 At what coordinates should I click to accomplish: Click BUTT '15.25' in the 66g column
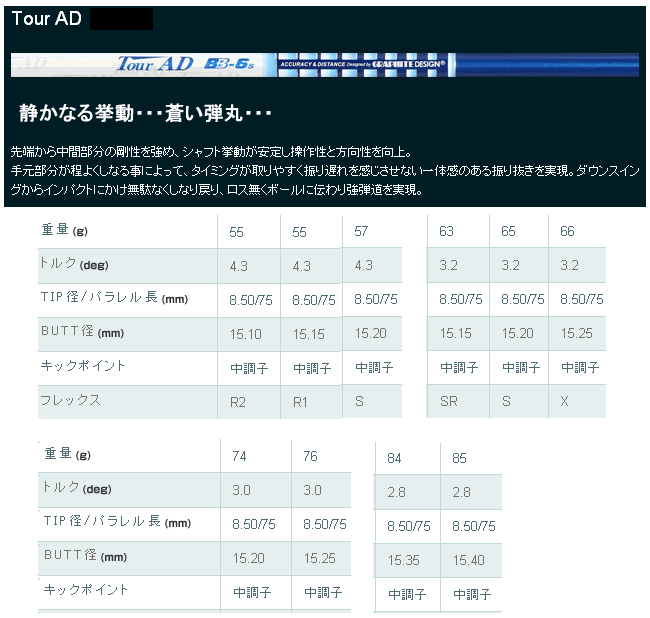pos(577,333)
